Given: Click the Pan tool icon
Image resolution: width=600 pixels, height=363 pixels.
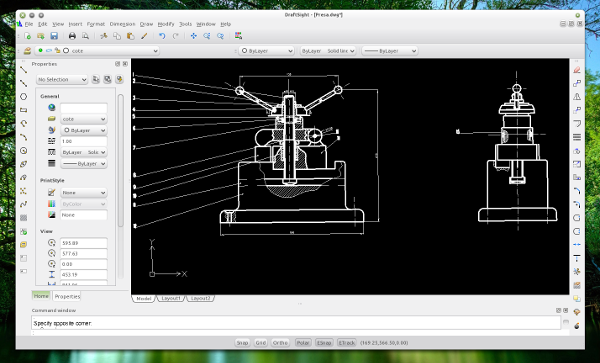Looking at the screenshot, I should 194,36.
